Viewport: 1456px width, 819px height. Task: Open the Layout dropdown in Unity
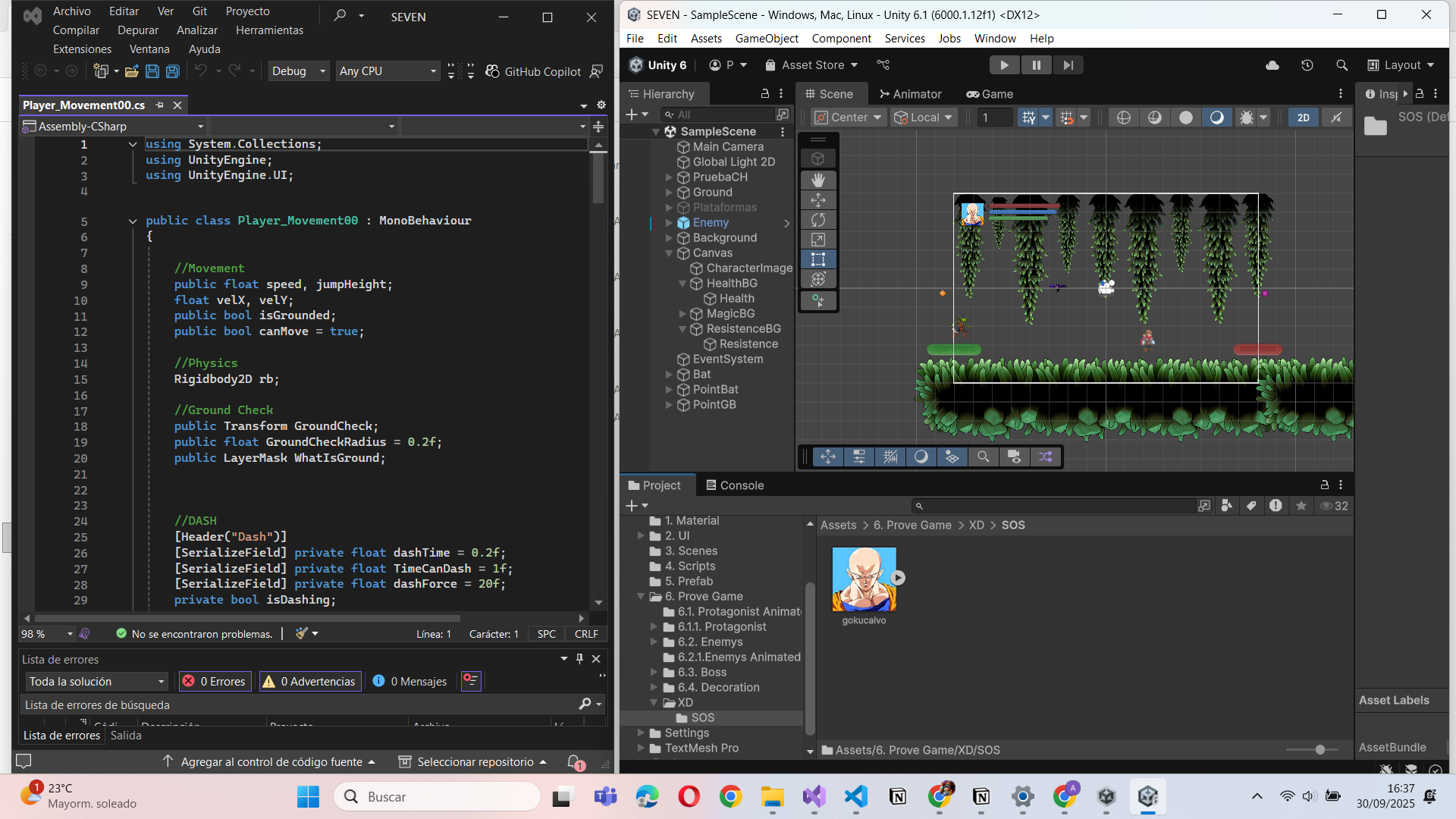[x=1401, y=65]
